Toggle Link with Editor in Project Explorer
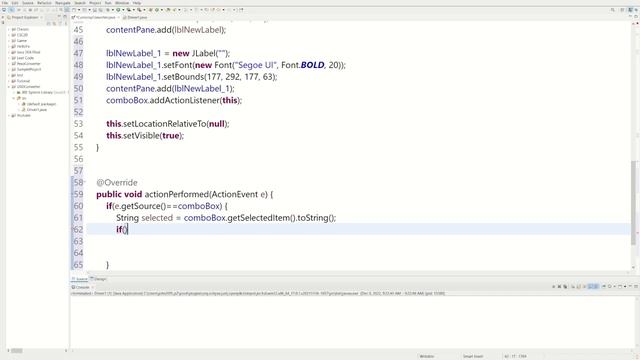640x360 pixels. (53, 23)
